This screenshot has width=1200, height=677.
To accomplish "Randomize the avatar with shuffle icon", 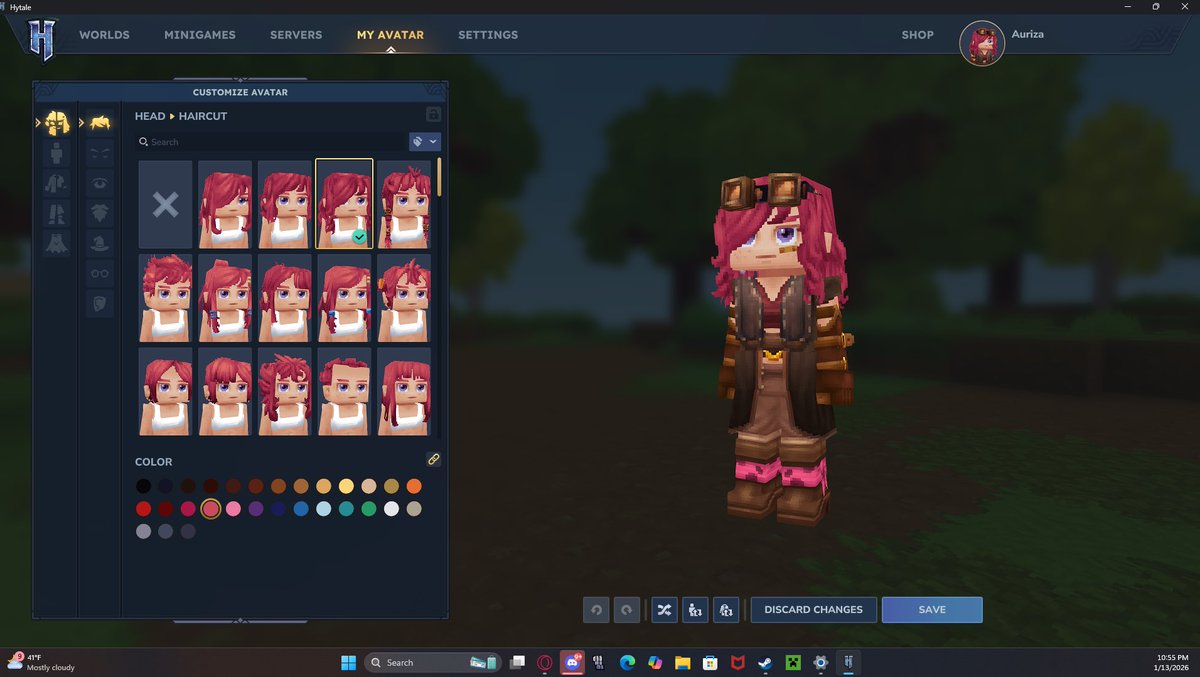I will pyautogui.click(x=665, y=610).
